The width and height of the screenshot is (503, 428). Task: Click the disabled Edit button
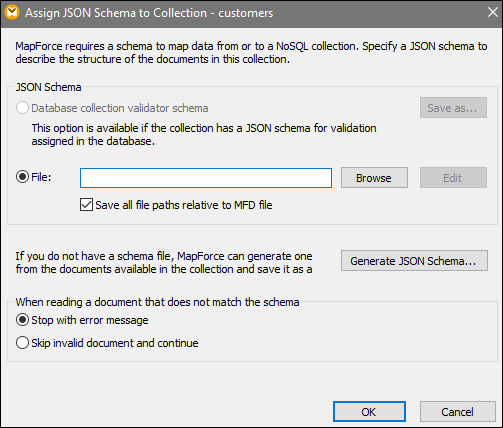[453, 178]
